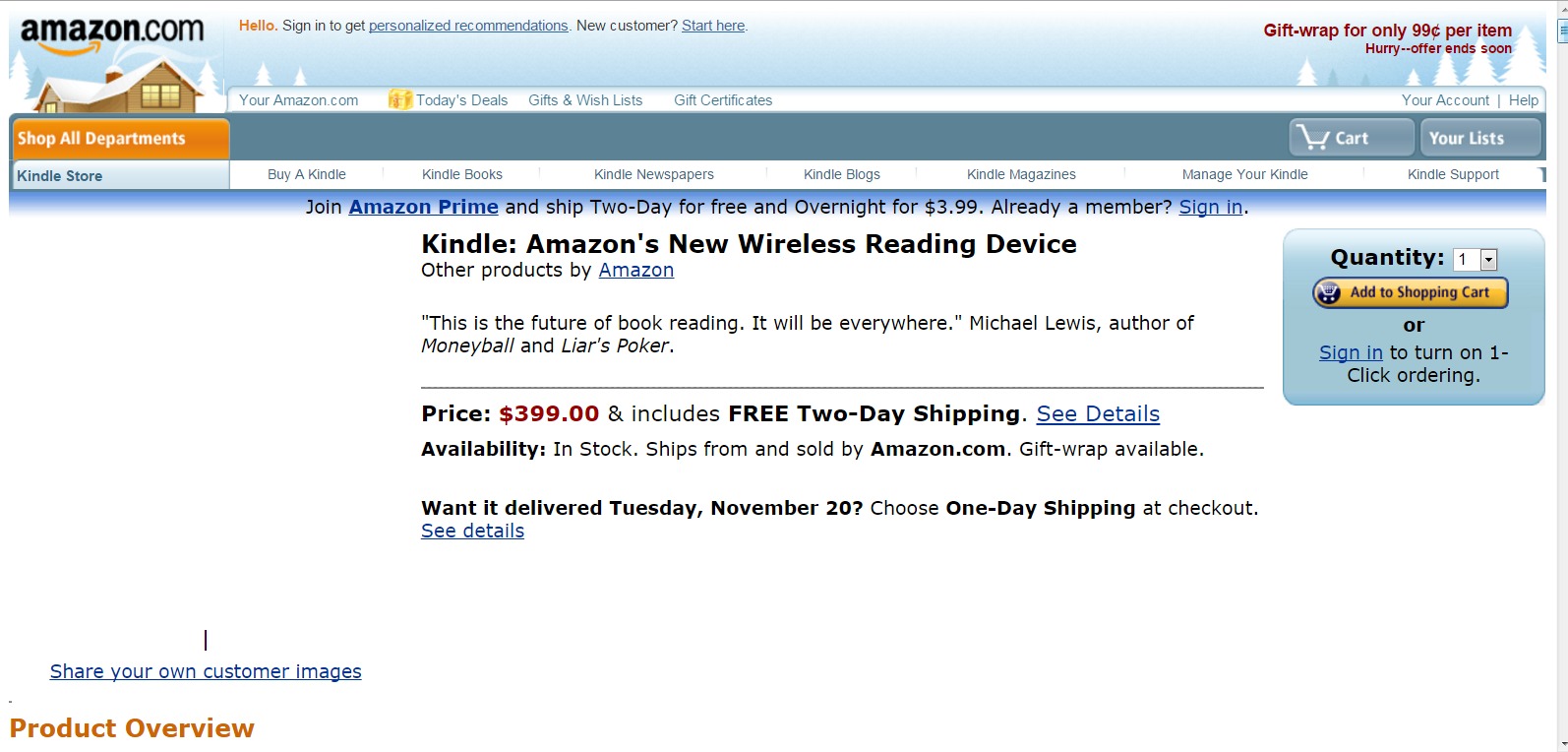Open the Kindle Support tab

point(1453,174)
